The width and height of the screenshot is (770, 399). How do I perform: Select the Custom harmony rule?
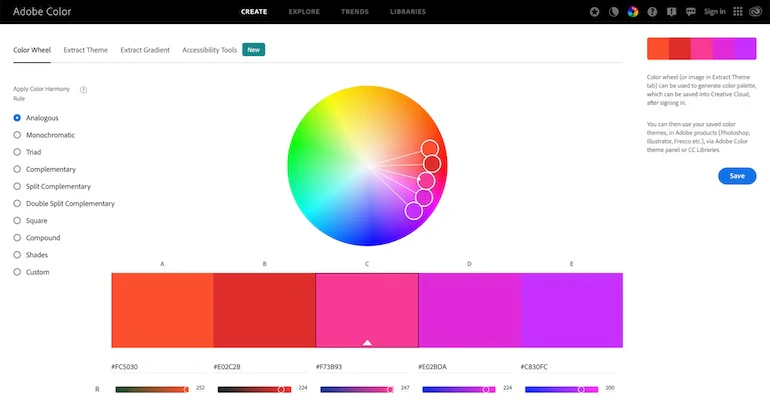coord(17,272)
